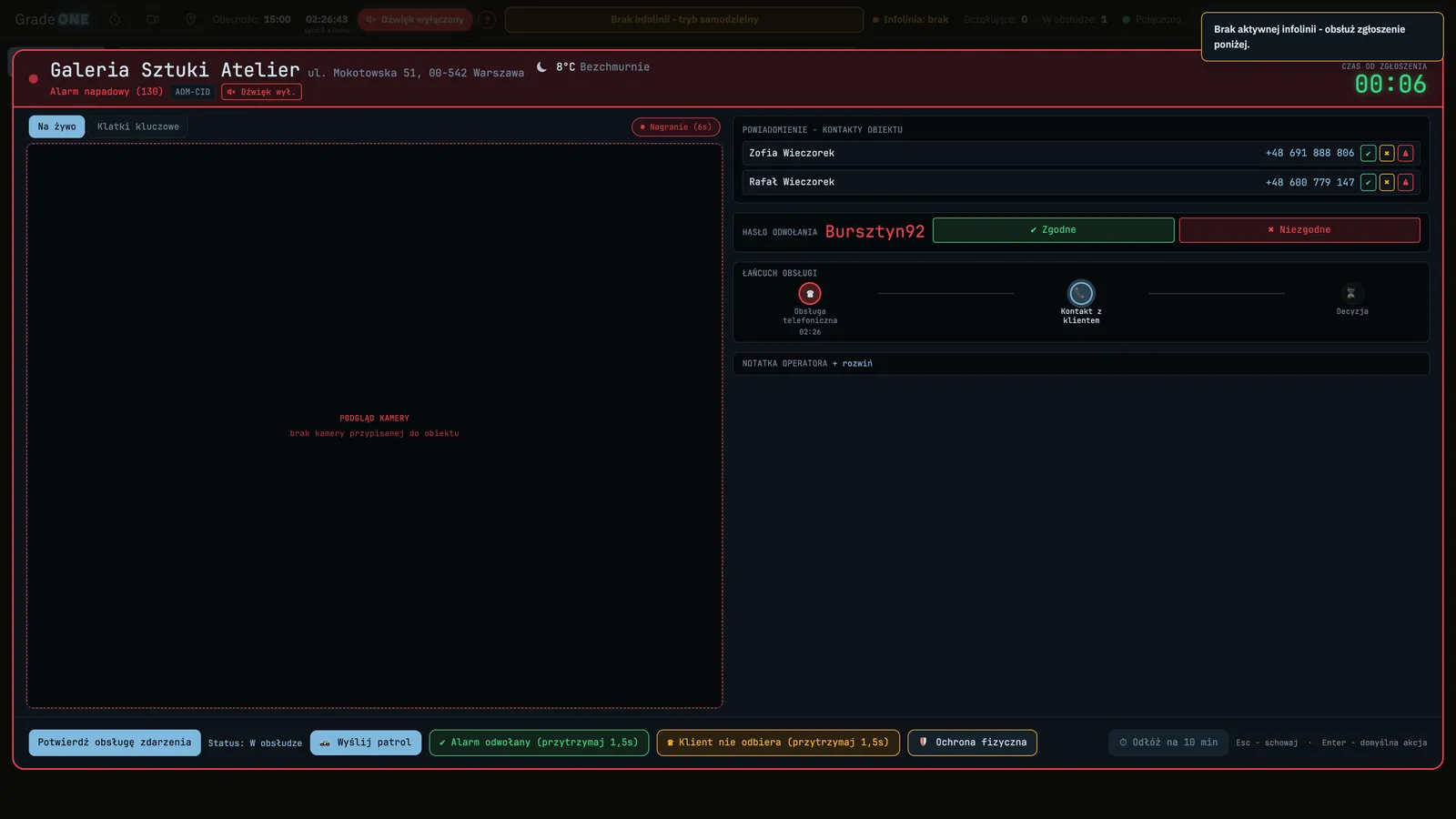Mark the password as Zgodne

[1053, 230]
